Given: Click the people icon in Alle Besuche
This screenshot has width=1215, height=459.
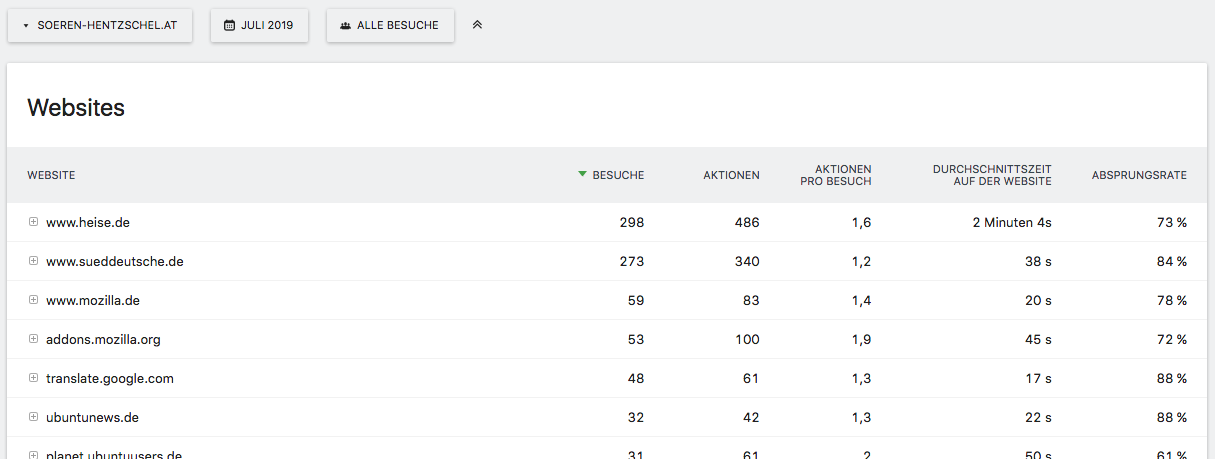Looking at the screenshot, I should pyautogui.click(x=345, y=26).
